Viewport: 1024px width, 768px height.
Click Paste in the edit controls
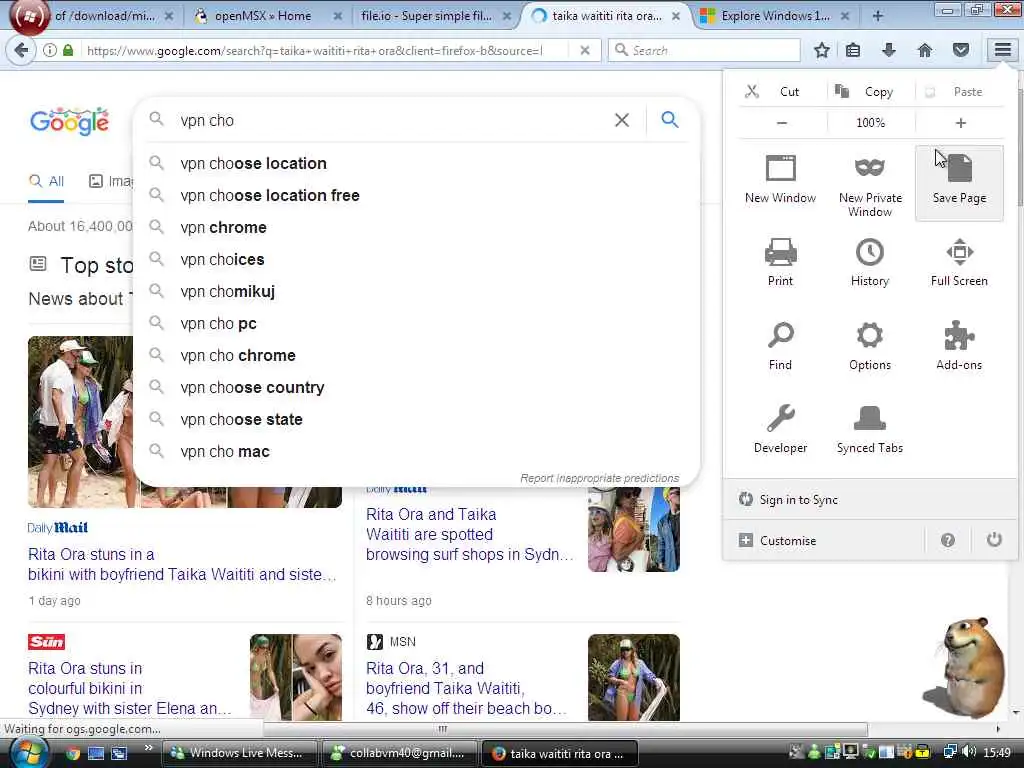click(x=959, y=91)
